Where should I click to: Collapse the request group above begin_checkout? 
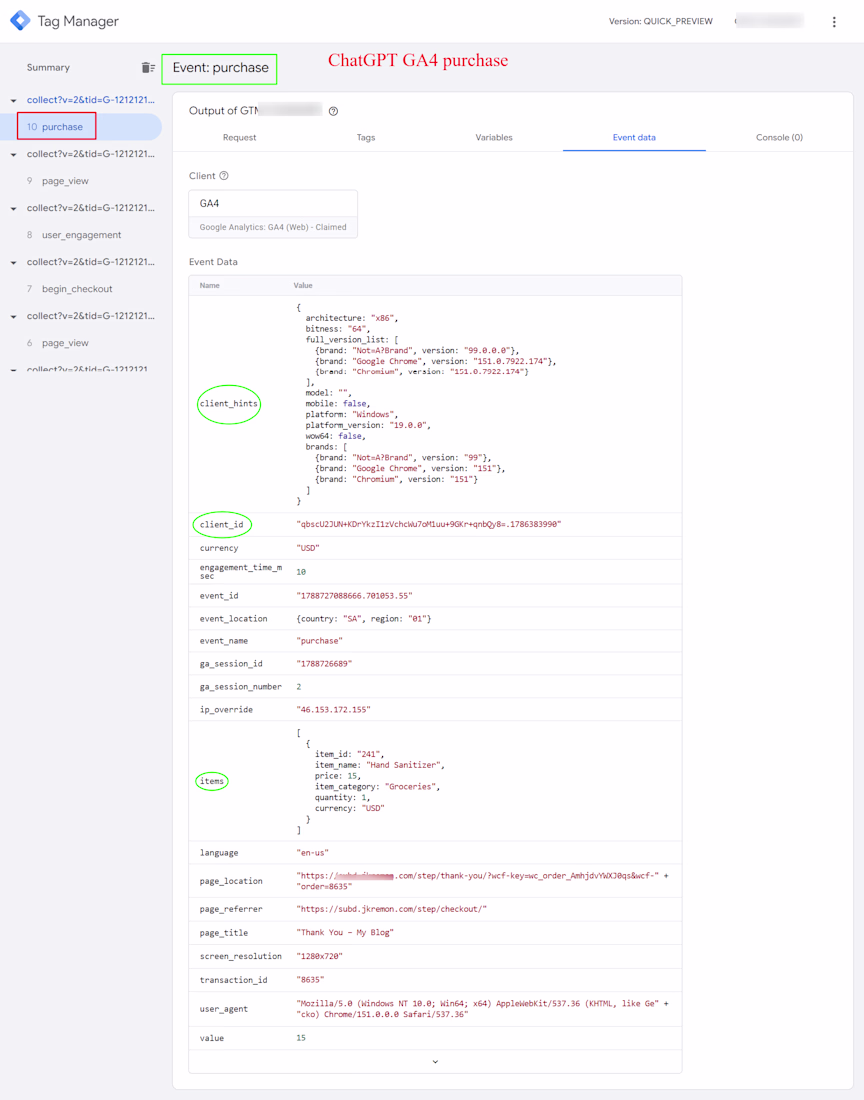(13, 262)
